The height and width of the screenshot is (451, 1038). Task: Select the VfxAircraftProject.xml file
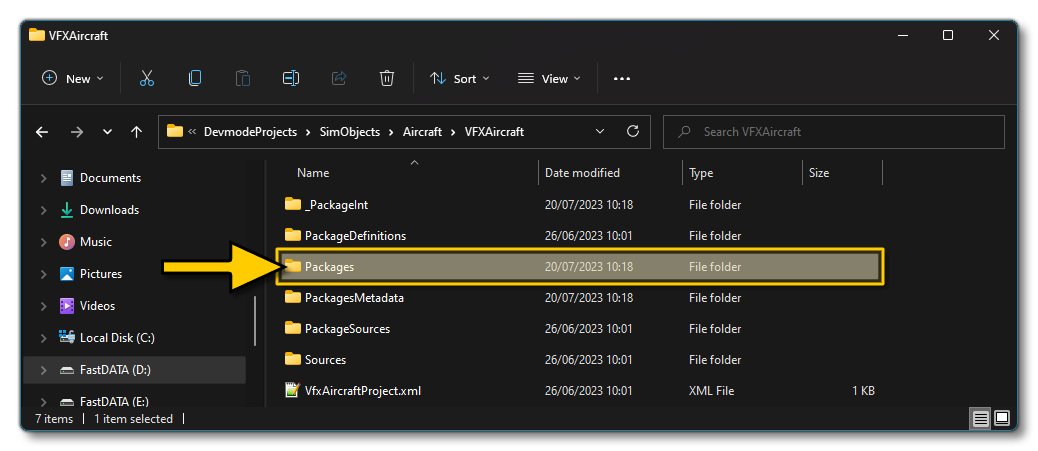tap(362, 391)
